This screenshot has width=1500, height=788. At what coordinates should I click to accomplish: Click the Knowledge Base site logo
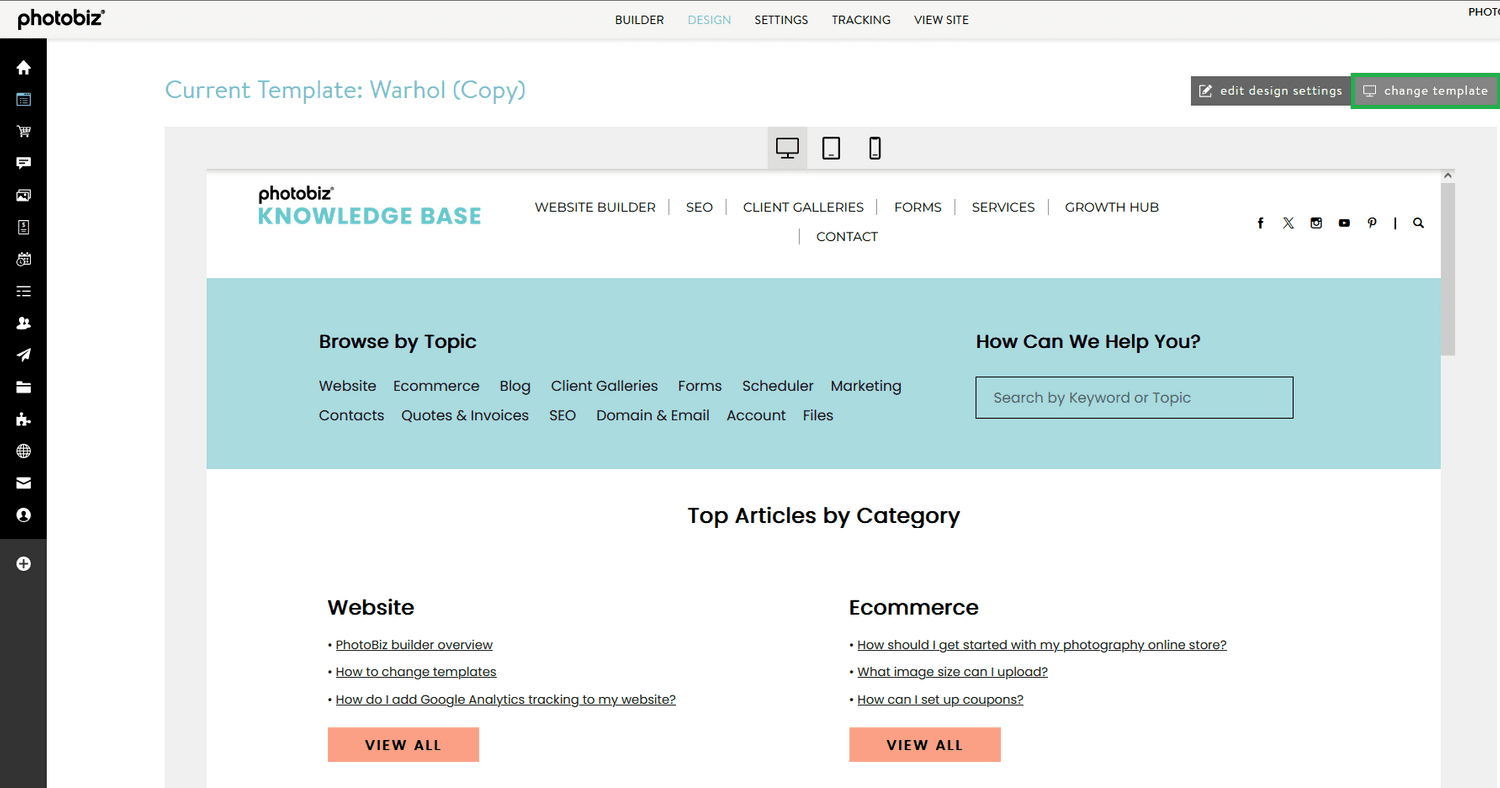pos(370,206)
